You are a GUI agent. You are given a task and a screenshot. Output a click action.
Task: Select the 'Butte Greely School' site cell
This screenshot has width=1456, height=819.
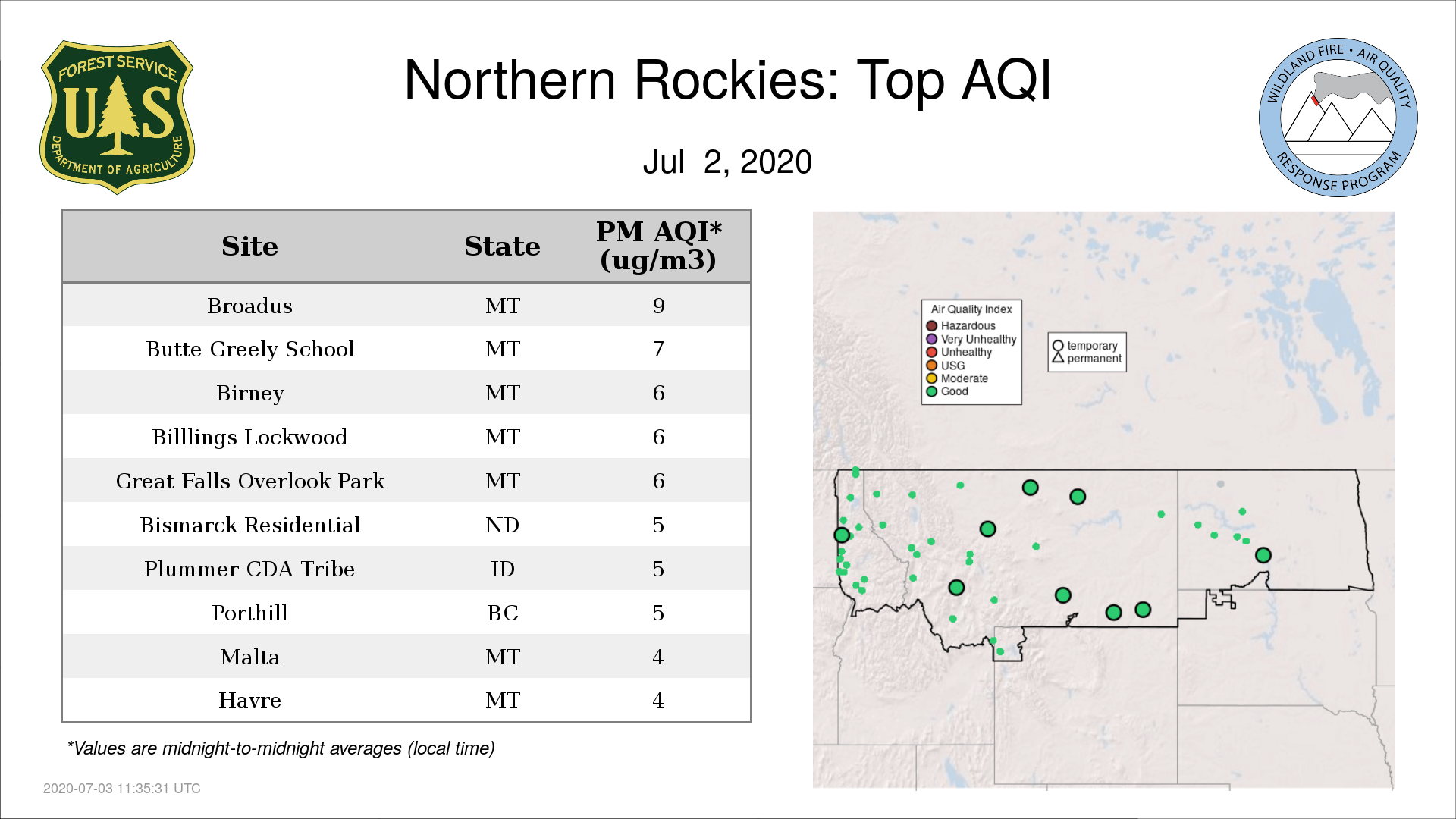point(250,350)
